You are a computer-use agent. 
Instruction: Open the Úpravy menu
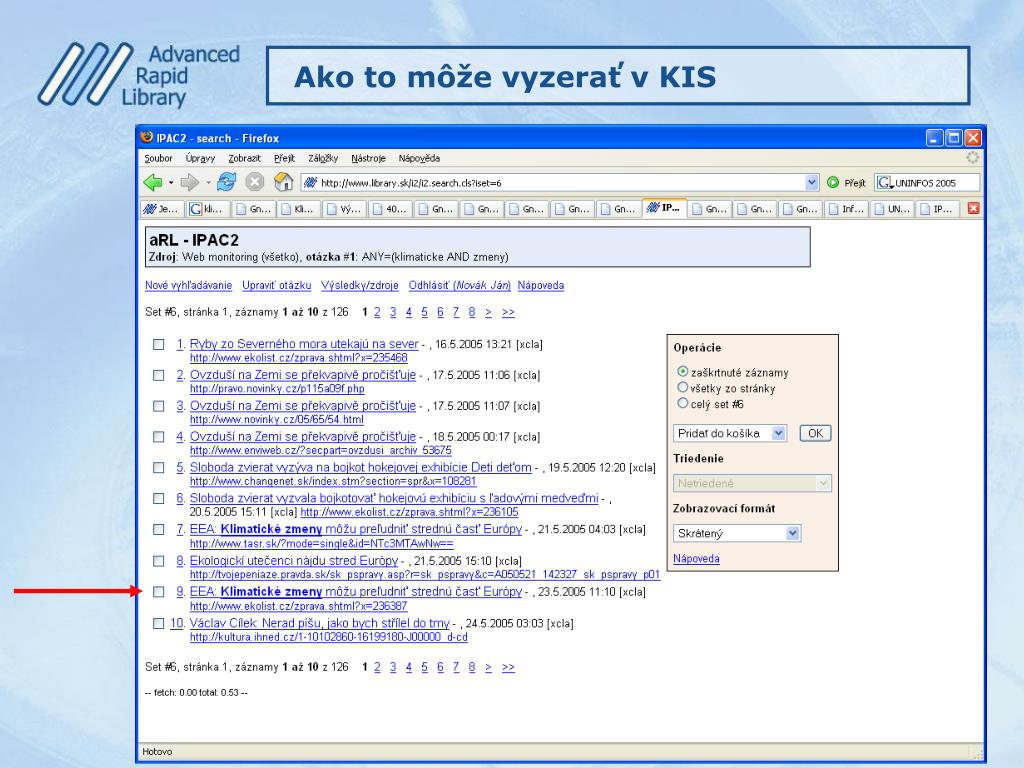pyautogui.click(x=200, y=158)
